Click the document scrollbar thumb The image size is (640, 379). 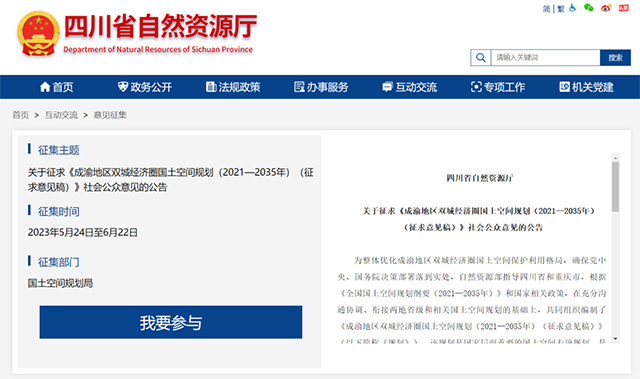tap(615, 186)
